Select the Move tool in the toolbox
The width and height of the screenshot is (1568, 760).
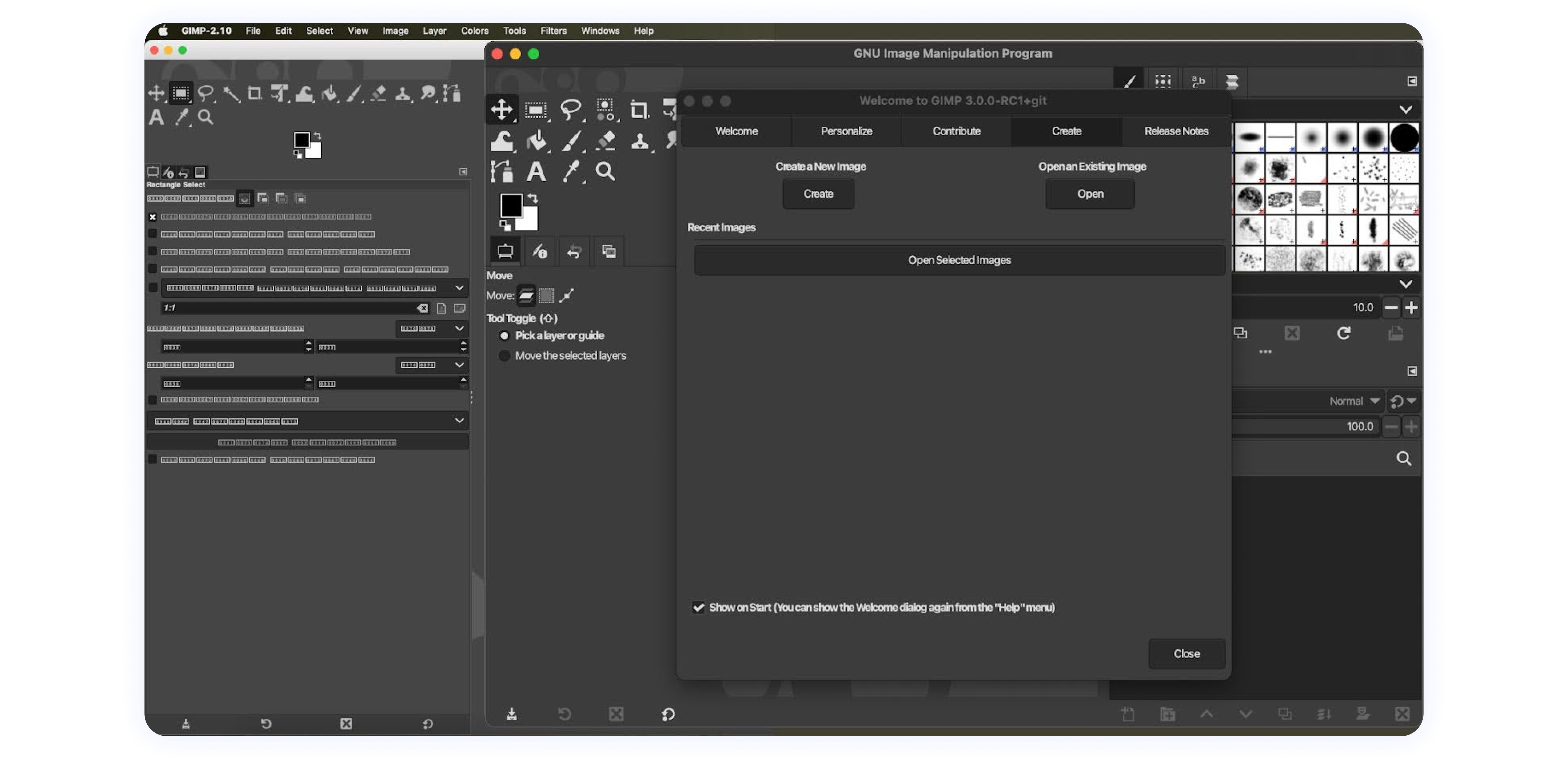(502, 109)
